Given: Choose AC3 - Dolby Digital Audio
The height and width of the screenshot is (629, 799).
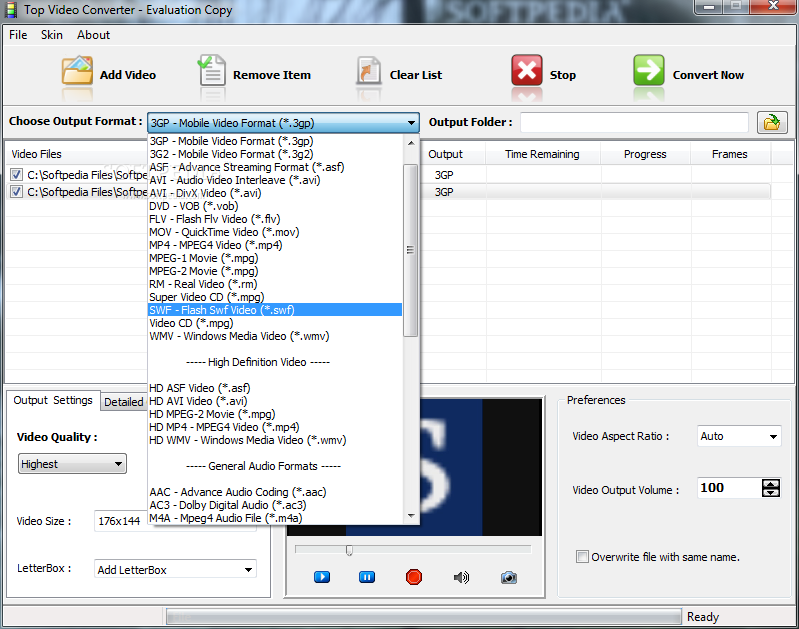Looking at the screenshot, I should coord(275,505).
